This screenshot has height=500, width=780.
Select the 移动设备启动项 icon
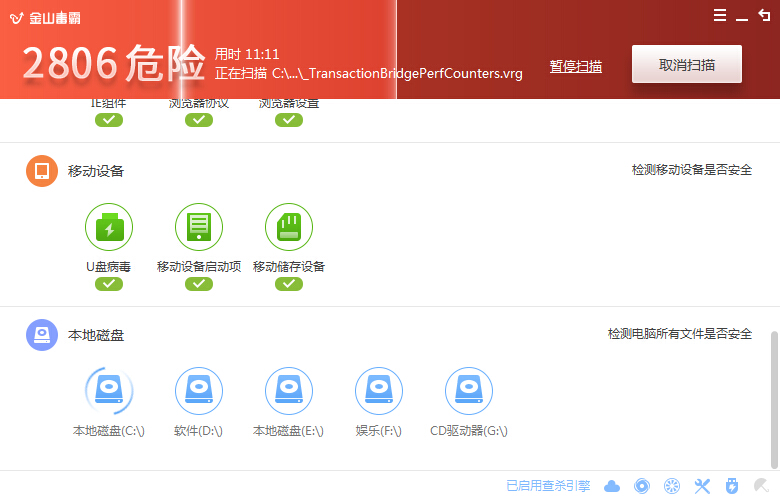pos(199,227)
